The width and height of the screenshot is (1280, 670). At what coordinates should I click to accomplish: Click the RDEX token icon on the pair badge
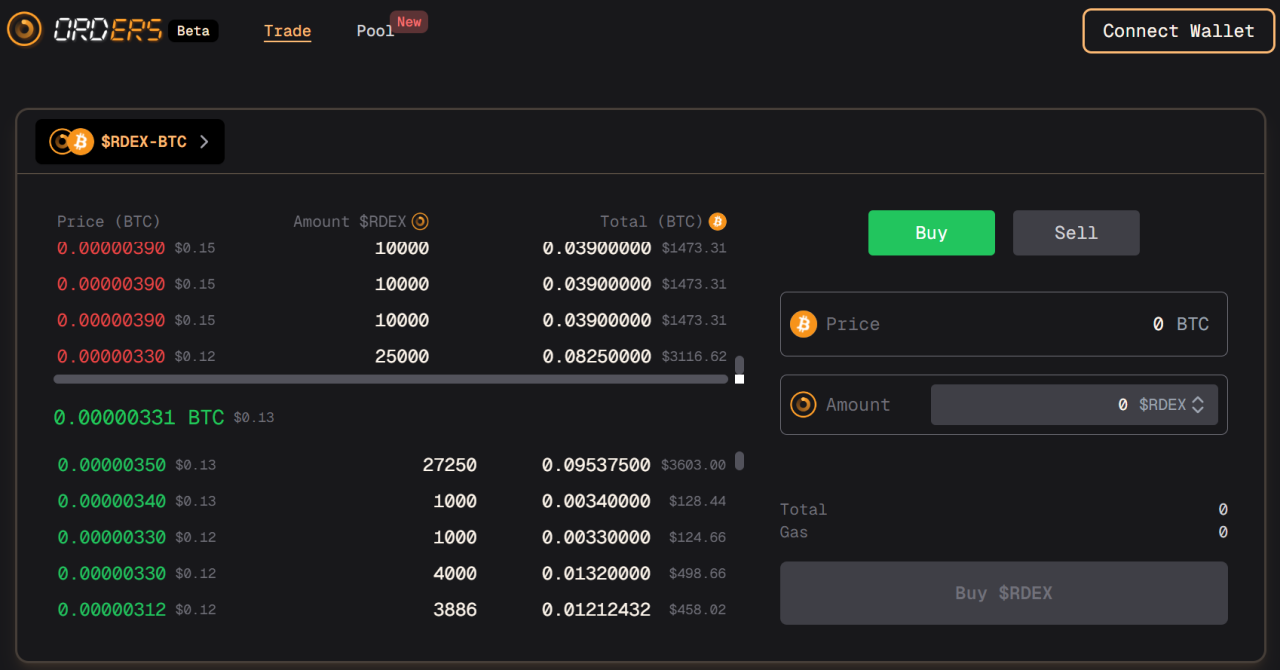[x=62, y=141]
